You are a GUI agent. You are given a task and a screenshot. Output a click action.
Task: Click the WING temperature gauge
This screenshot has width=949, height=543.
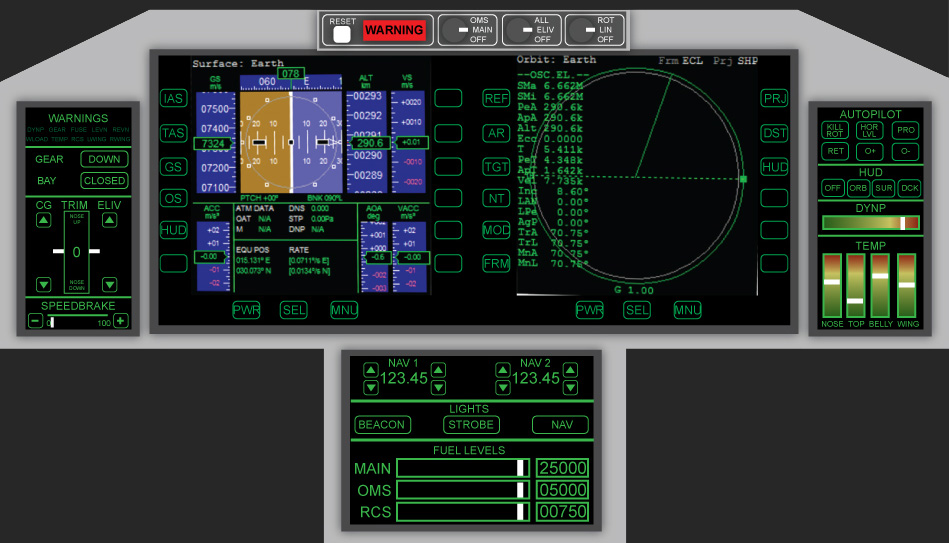point(907,285)
